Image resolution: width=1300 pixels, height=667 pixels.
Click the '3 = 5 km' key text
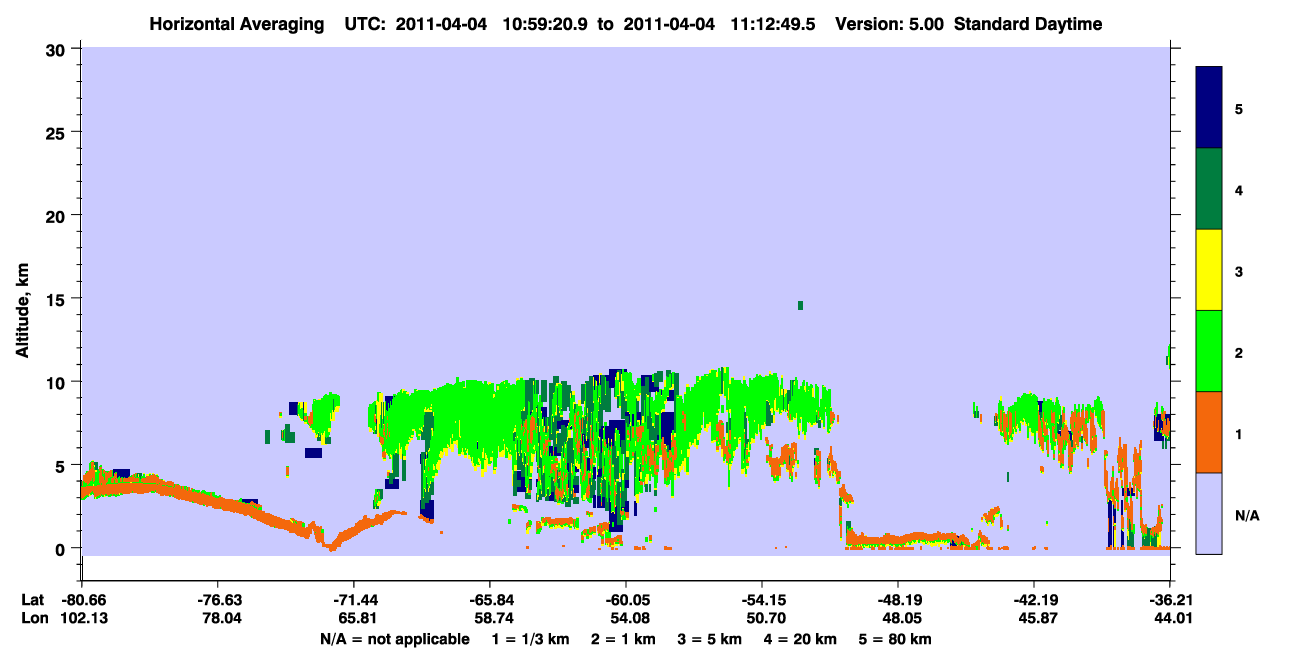point(710,639)
